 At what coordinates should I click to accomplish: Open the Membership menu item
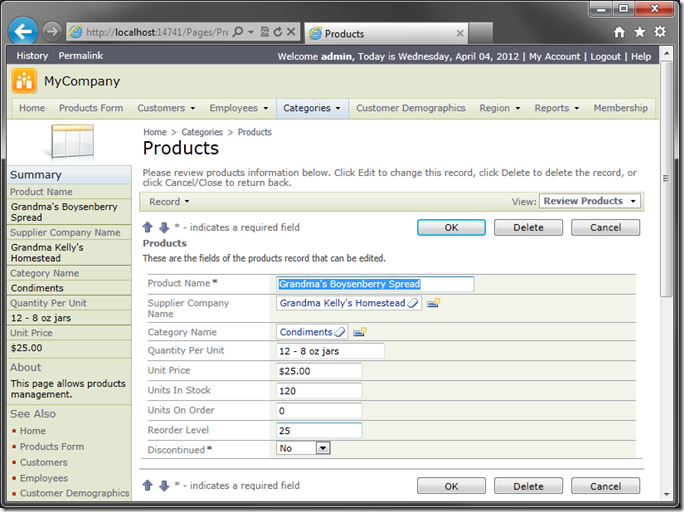620,108
